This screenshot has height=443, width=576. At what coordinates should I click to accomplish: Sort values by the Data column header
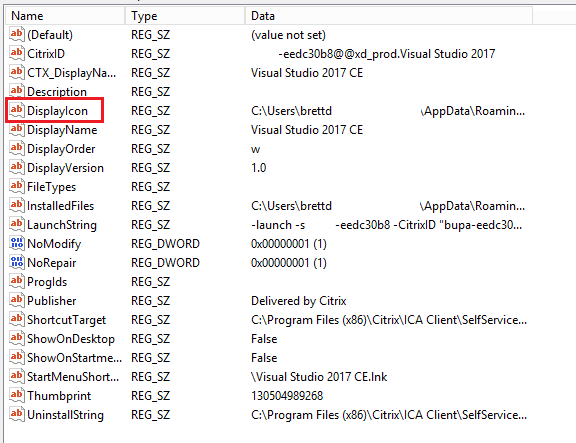[x=389, y=16]
